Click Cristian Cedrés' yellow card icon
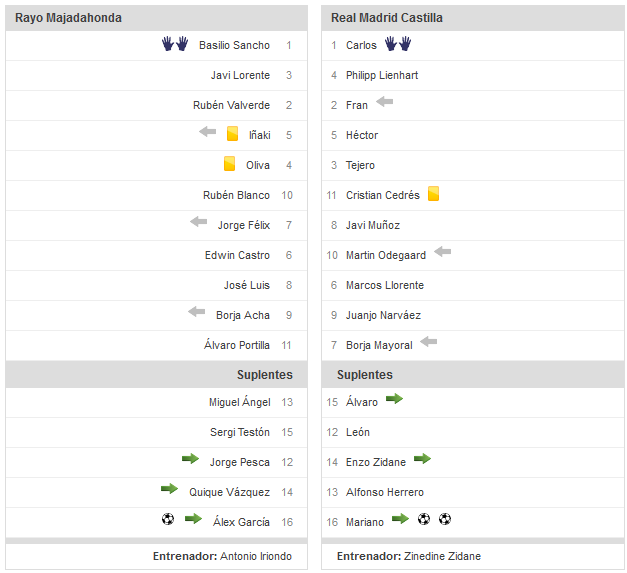Screen dimensions: 627x573 click(x=434, y=194)
